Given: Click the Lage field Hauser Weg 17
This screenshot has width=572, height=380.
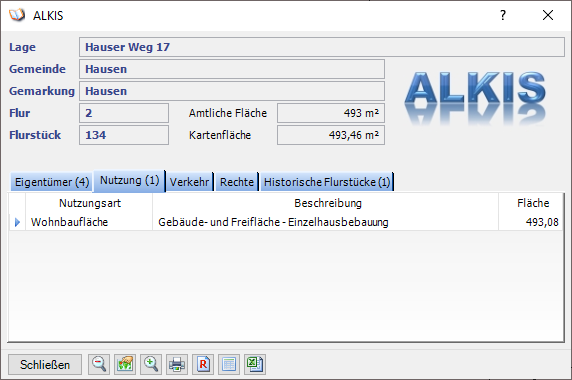Looking at the screenshot, I should point(322,47).
